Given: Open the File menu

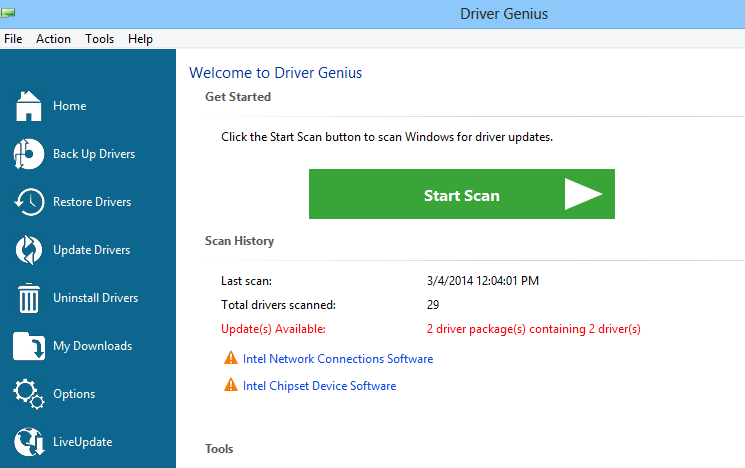Looking at the screenshot, I should pyautogui.click(x=13, y=39).
